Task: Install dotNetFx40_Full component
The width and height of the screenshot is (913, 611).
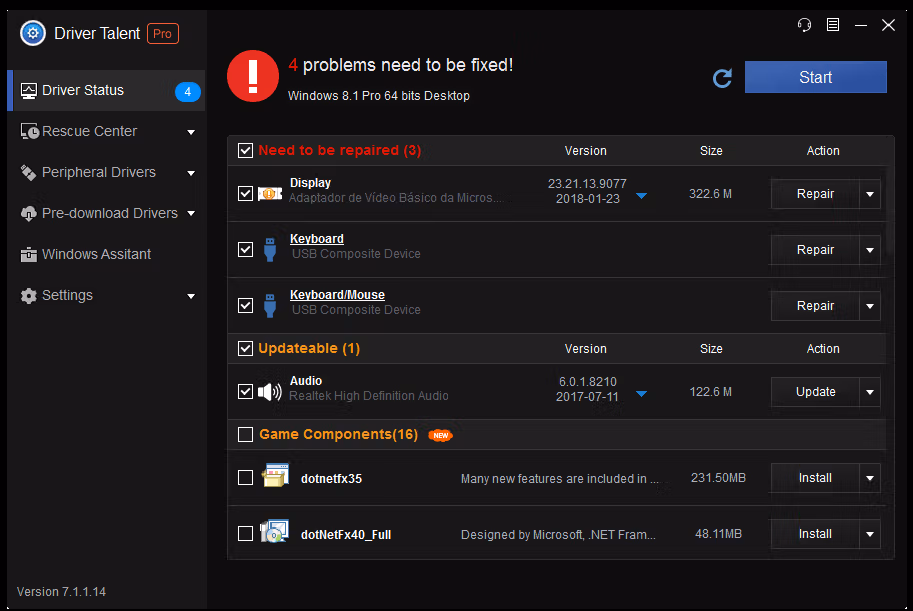Action: (815, 534)
